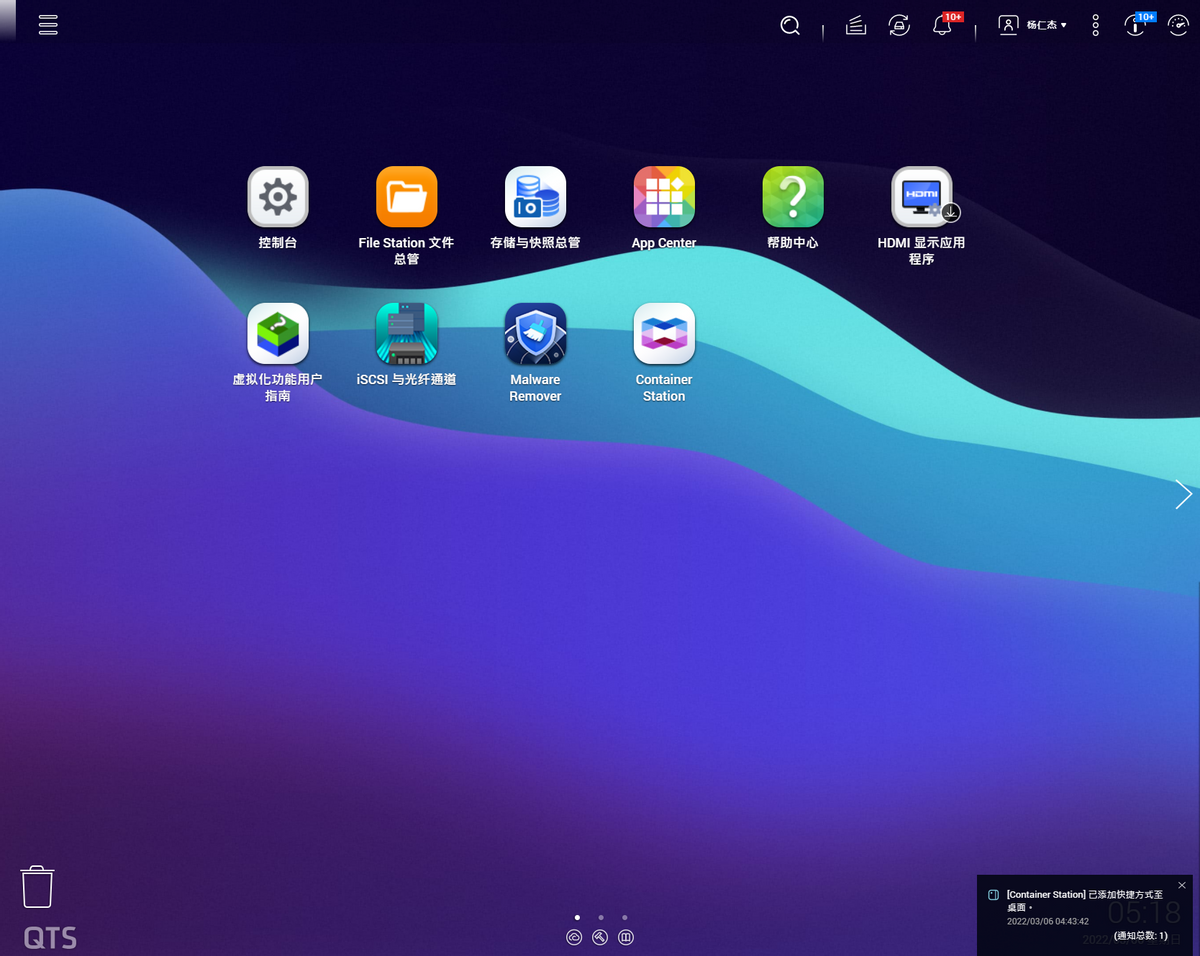Open the resource monitor dashboard gauge
Image resolution: width=1200 pixels, height=956 pixels.
(1178, 26)
